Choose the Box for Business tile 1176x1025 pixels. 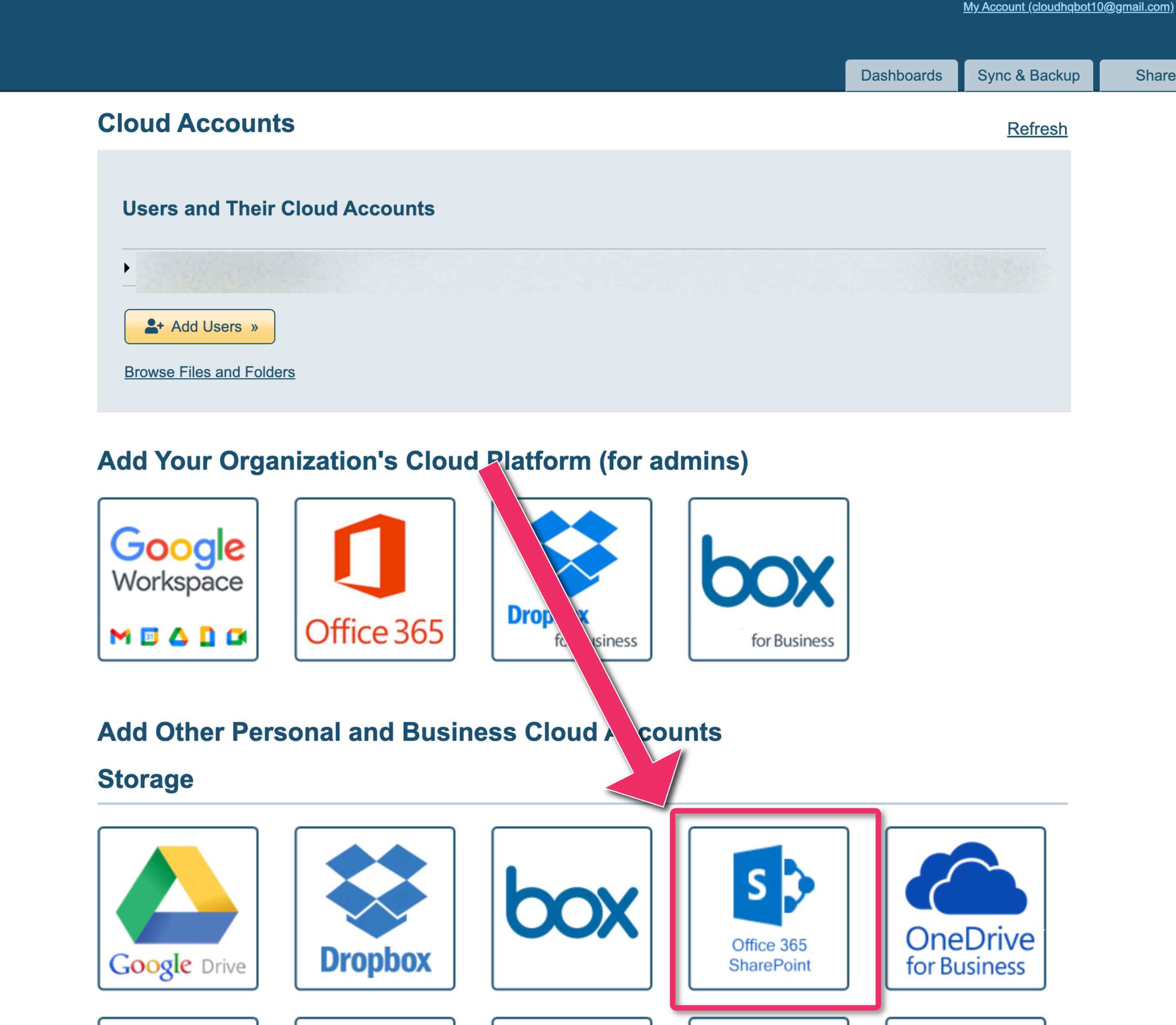pyautogui.click(x=768, y=579)
